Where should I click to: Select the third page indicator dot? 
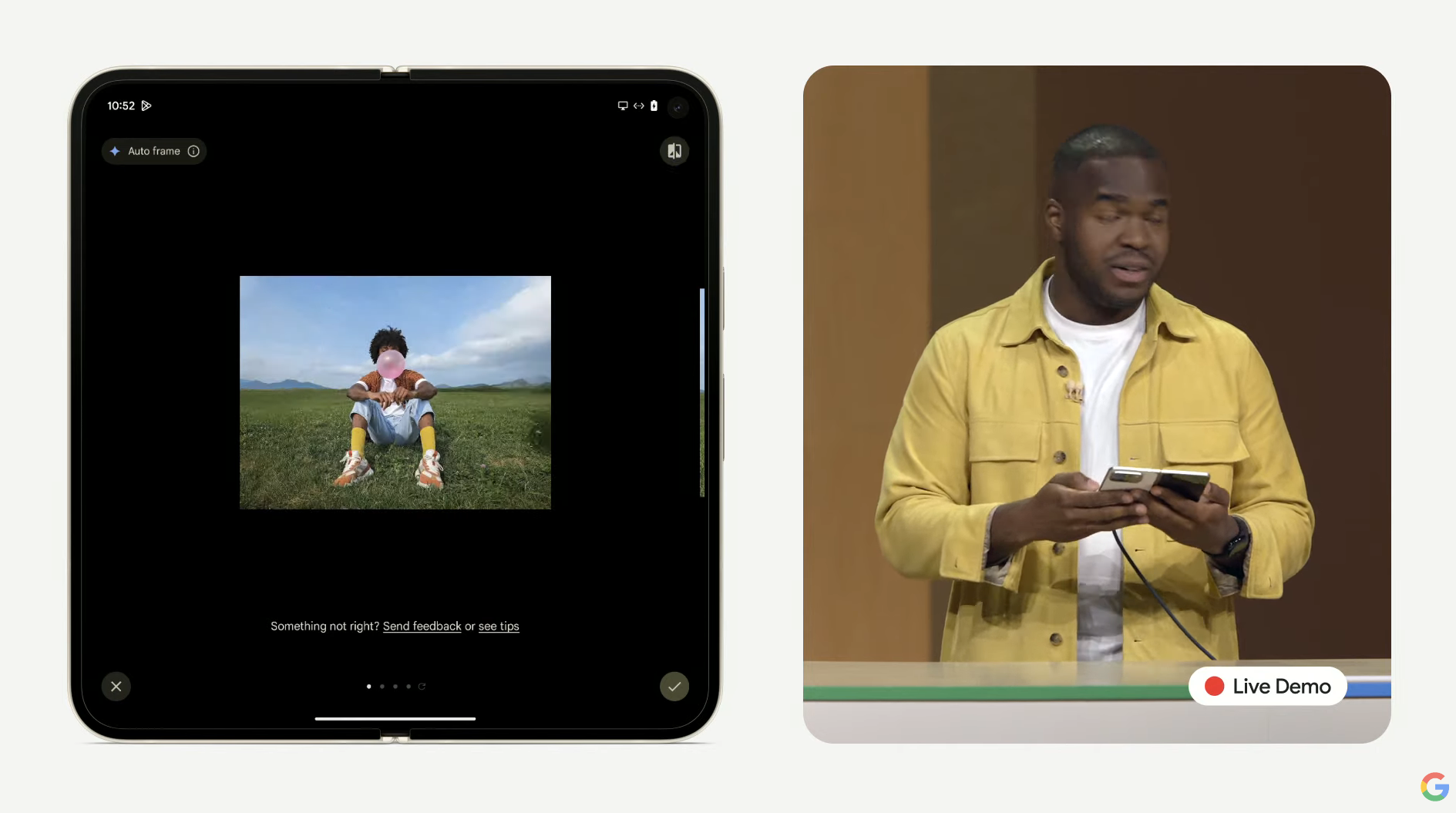pos(395,687)
